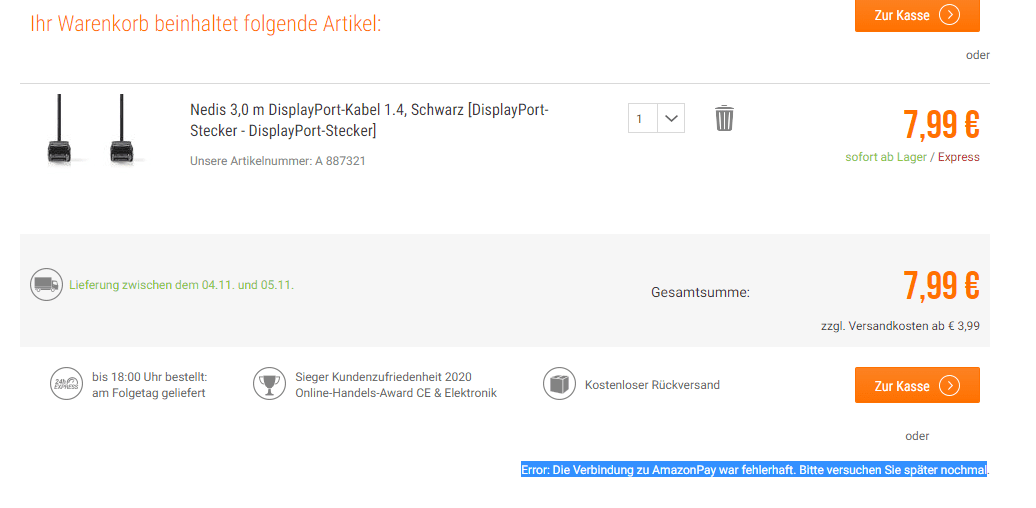Screen dimensions: 1036x508
Task: Click the red Express shipping label
Action: tap(958, 157)
